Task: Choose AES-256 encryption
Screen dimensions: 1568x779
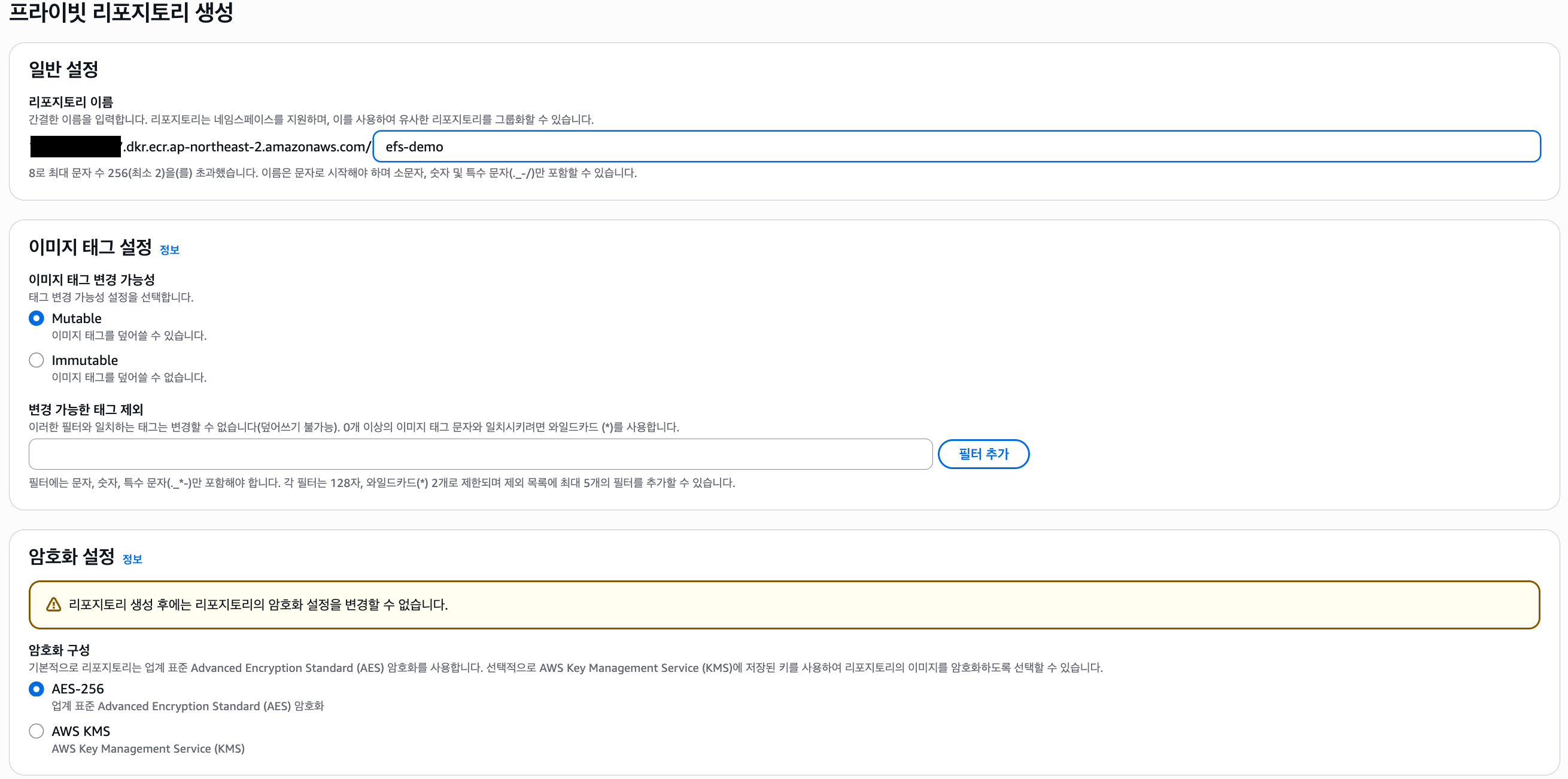Action: click(x=37, y=689)
